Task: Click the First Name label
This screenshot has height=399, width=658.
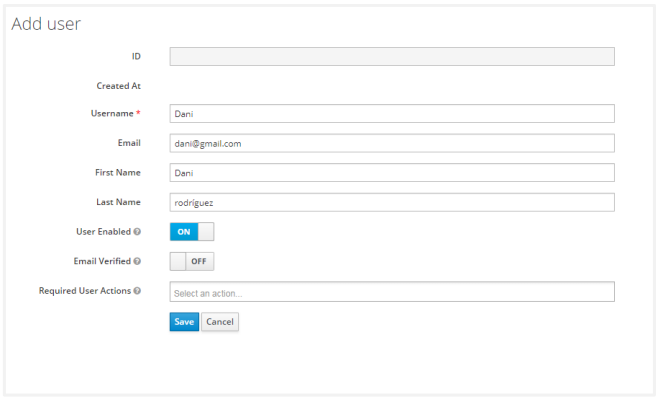Action: pyautogui.click(x=118, y=172)
